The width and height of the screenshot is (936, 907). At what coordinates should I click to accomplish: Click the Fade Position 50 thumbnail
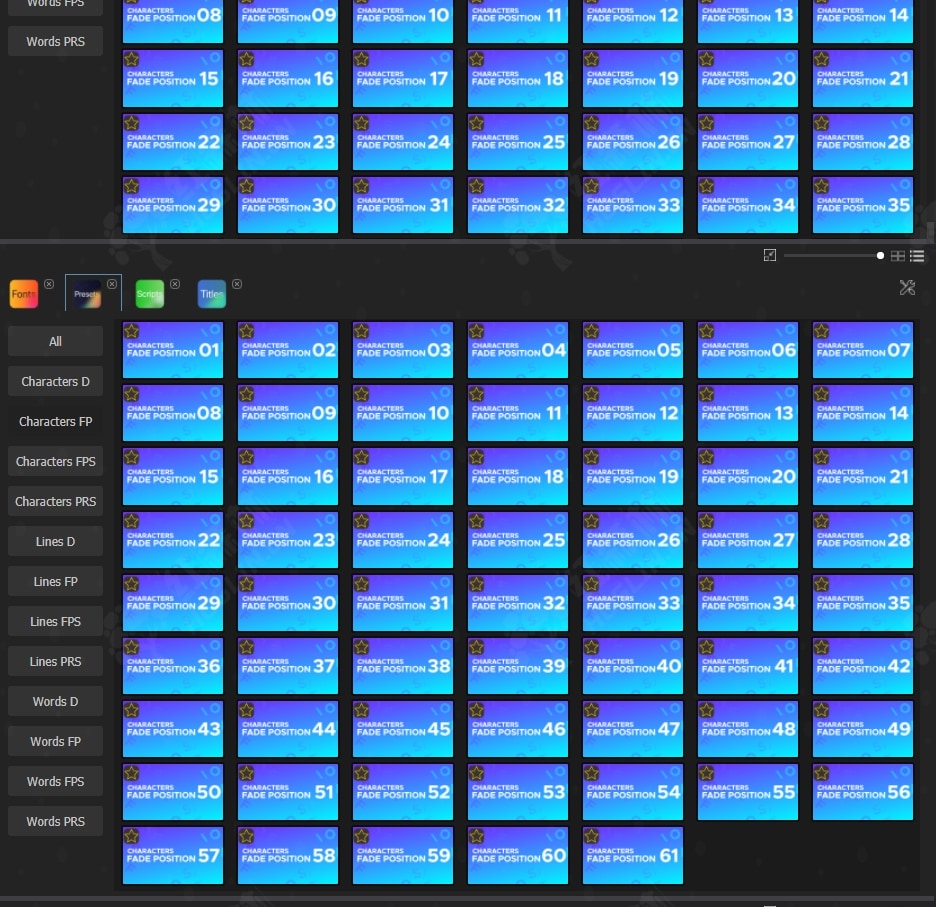click(173, 792)
